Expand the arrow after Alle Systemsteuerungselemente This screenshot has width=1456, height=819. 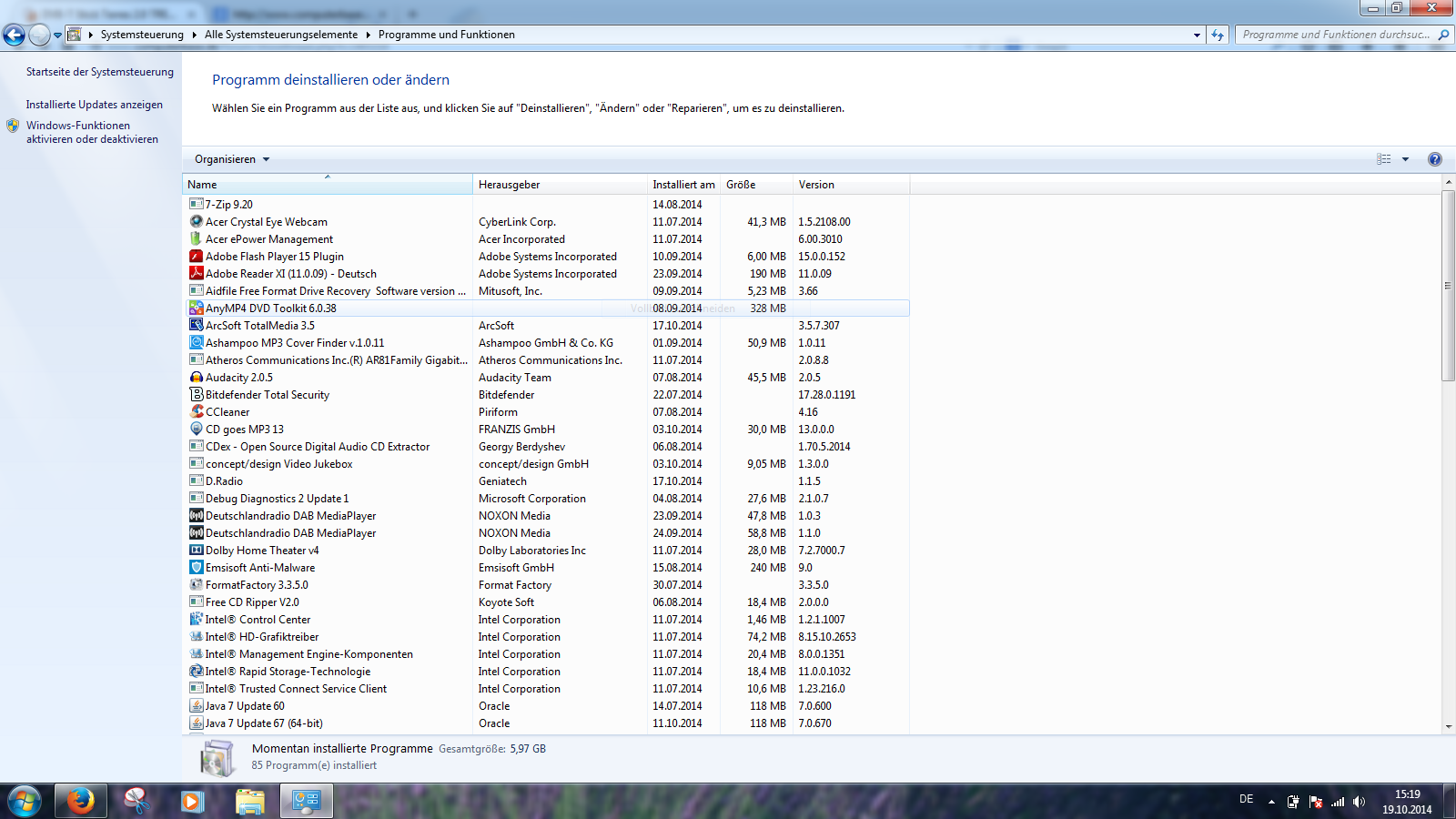(369, 35)
